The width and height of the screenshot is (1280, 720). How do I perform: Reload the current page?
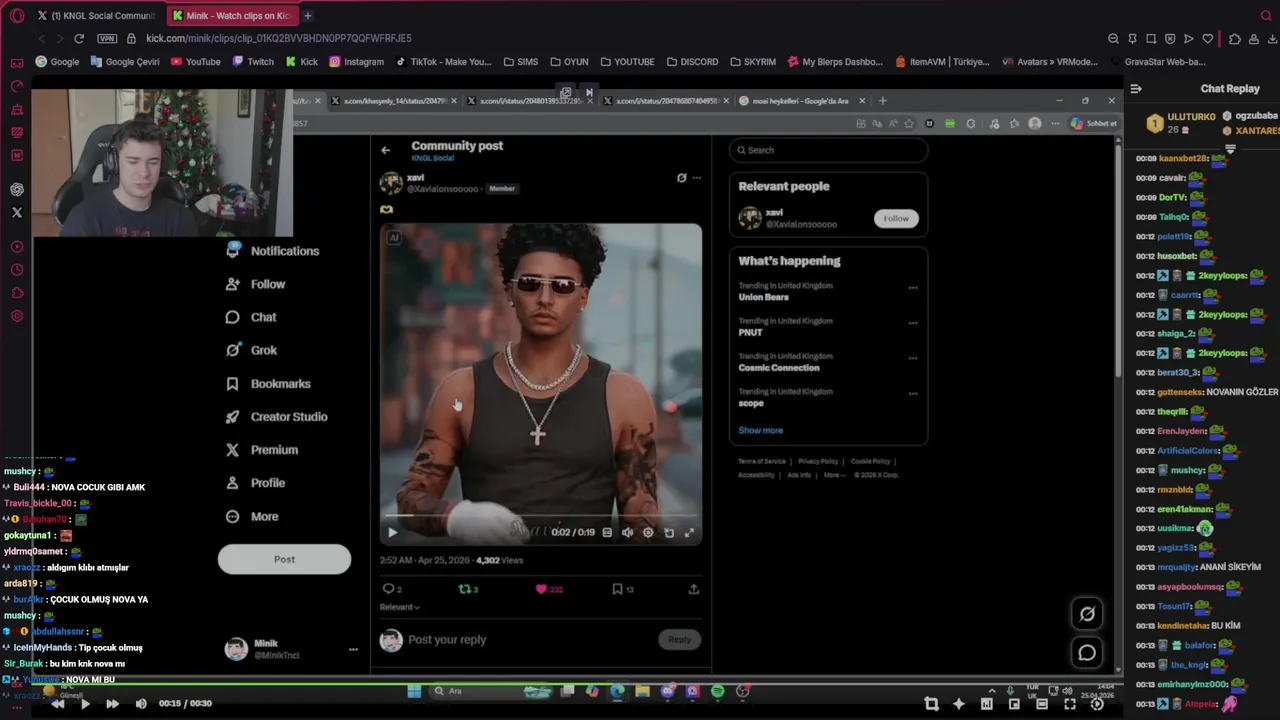[x=79, y=38]
